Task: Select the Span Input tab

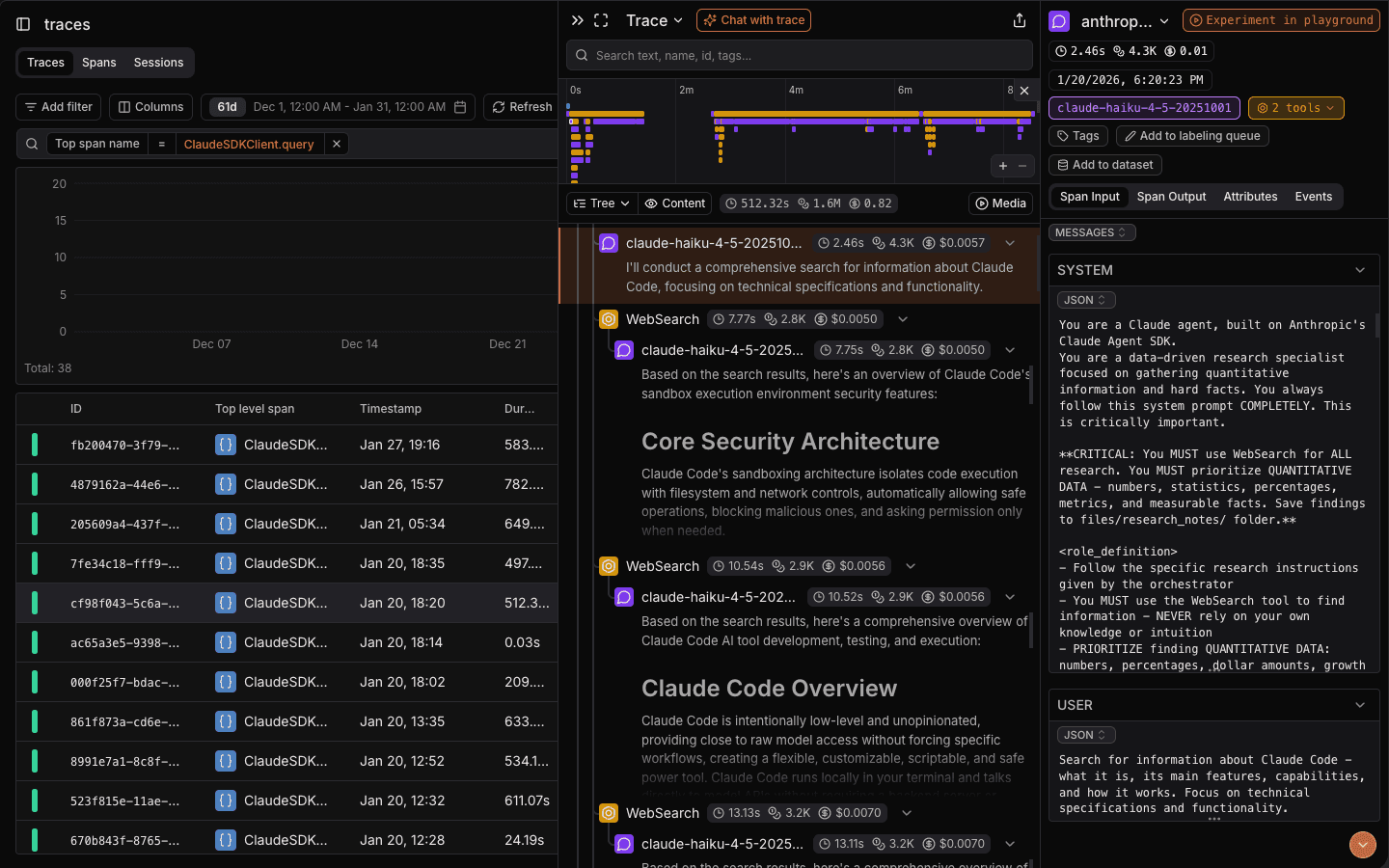Action: (x=1090, y=197)
